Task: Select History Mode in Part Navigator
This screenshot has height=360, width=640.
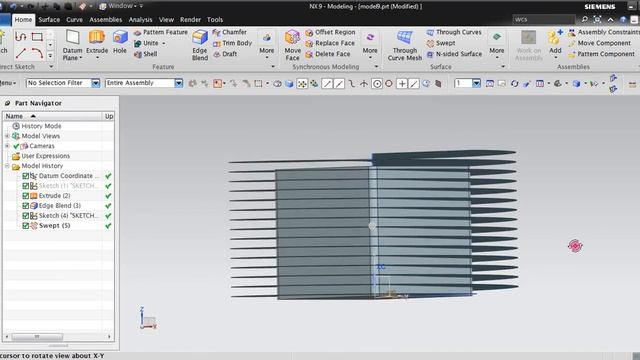Action: coord(41,126)
